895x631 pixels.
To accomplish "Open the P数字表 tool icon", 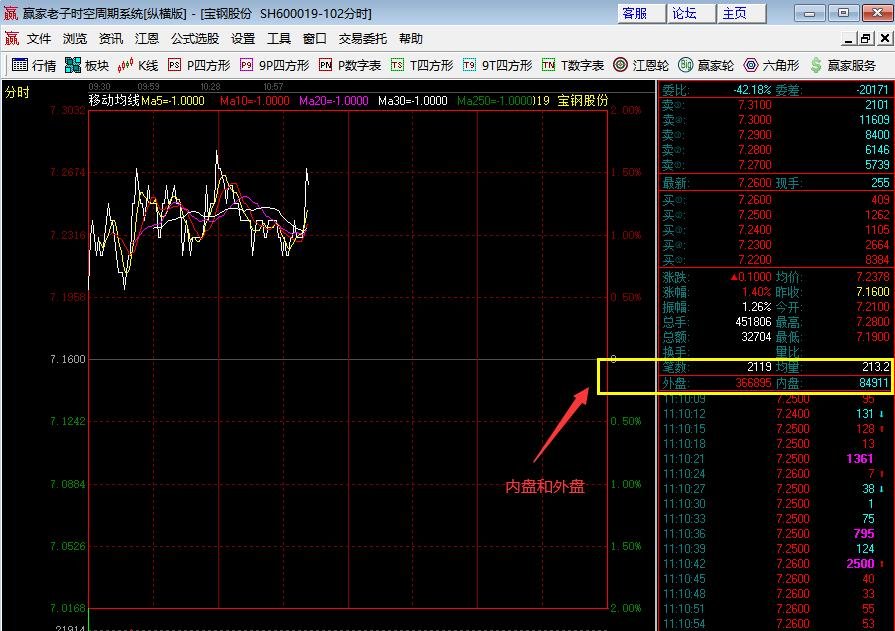I will pos(325,65).
